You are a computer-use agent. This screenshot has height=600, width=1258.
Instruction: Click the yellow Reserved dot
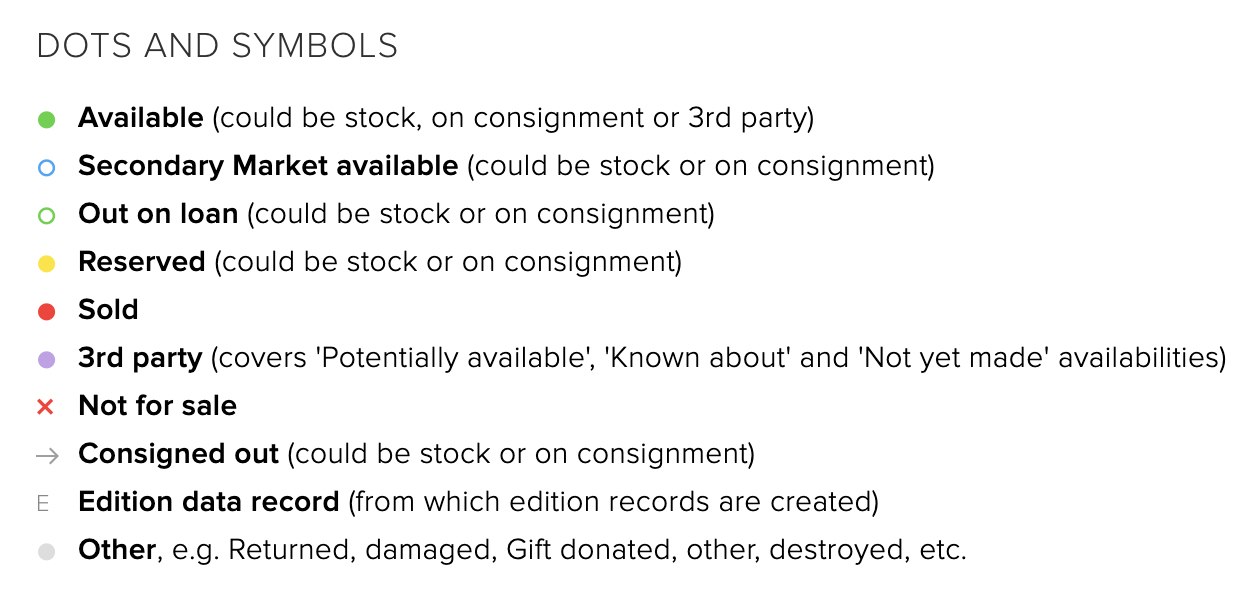(x=46, y=264)
